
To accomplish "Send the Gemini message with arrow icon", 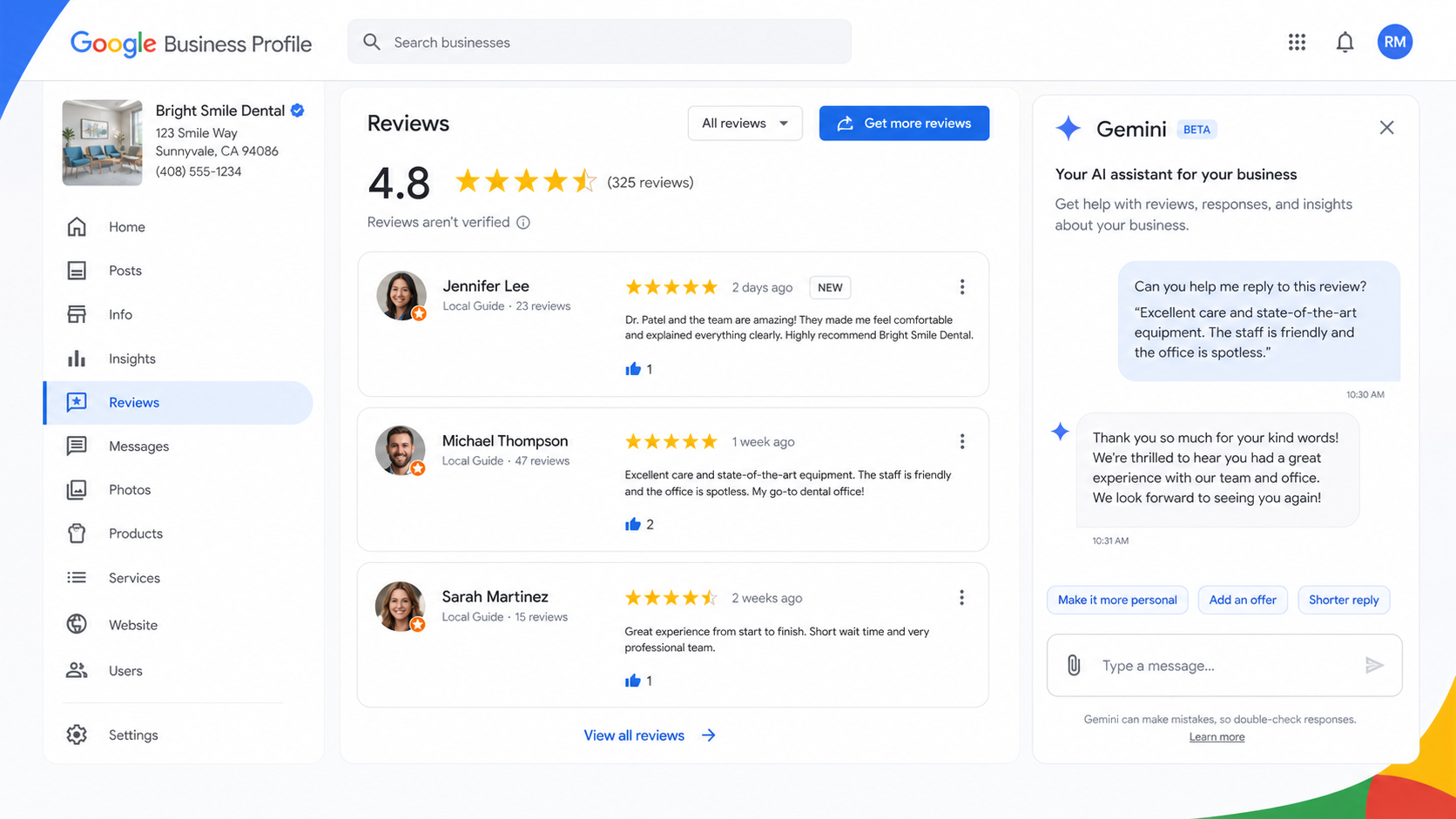I will click(x=1374, y=666).
